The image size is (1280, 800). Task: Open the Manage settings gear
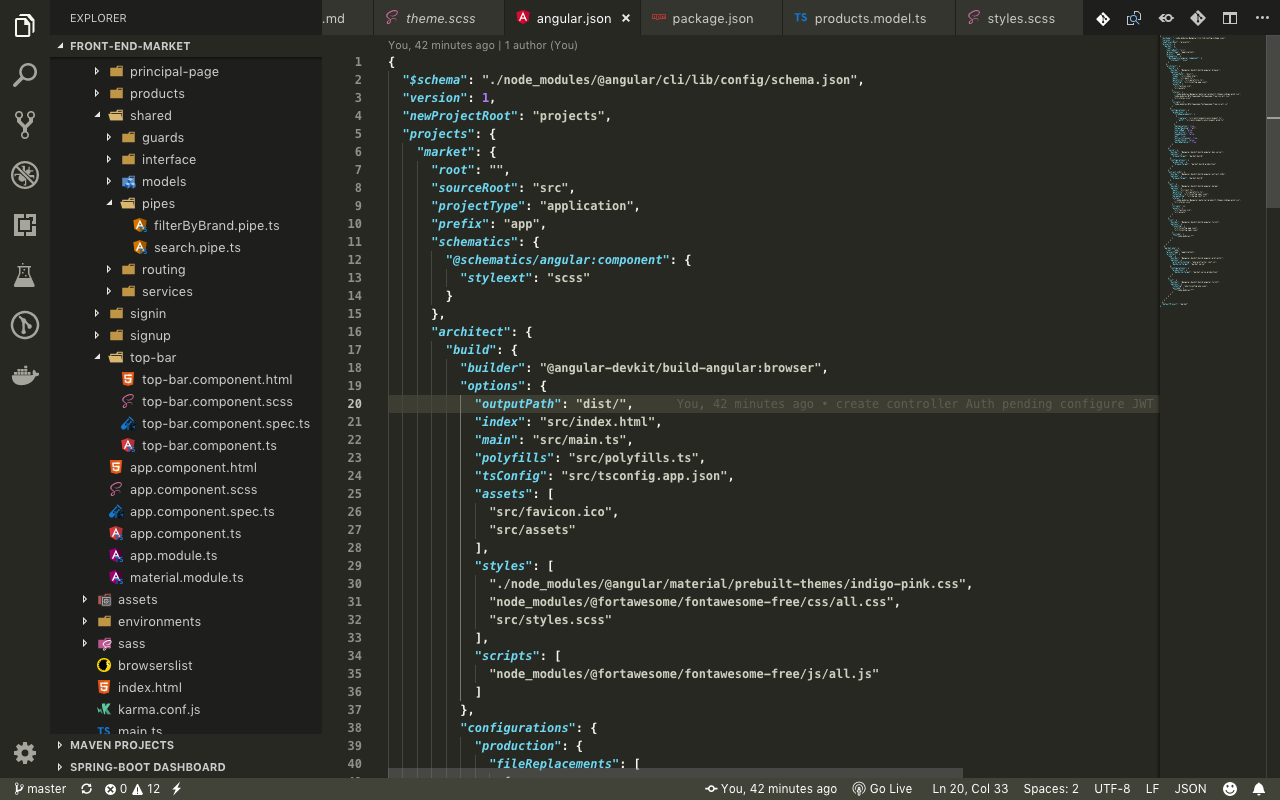click(x=24, y=752)
